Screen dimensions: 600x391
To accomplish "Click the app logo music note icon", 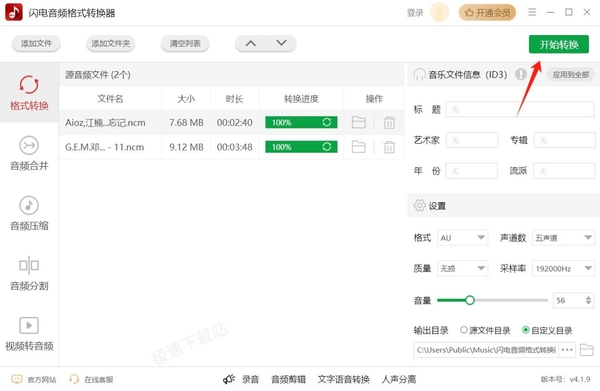I will 14,12.
